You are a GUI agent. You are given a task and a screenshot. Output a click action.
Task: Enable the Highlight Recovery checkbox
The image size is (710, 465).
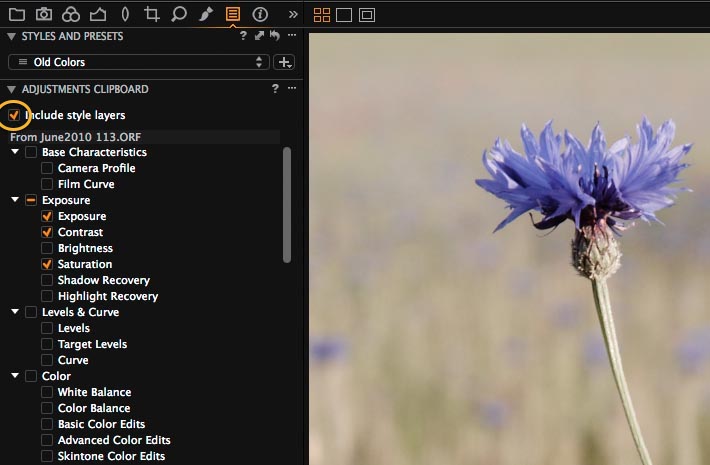47,296
